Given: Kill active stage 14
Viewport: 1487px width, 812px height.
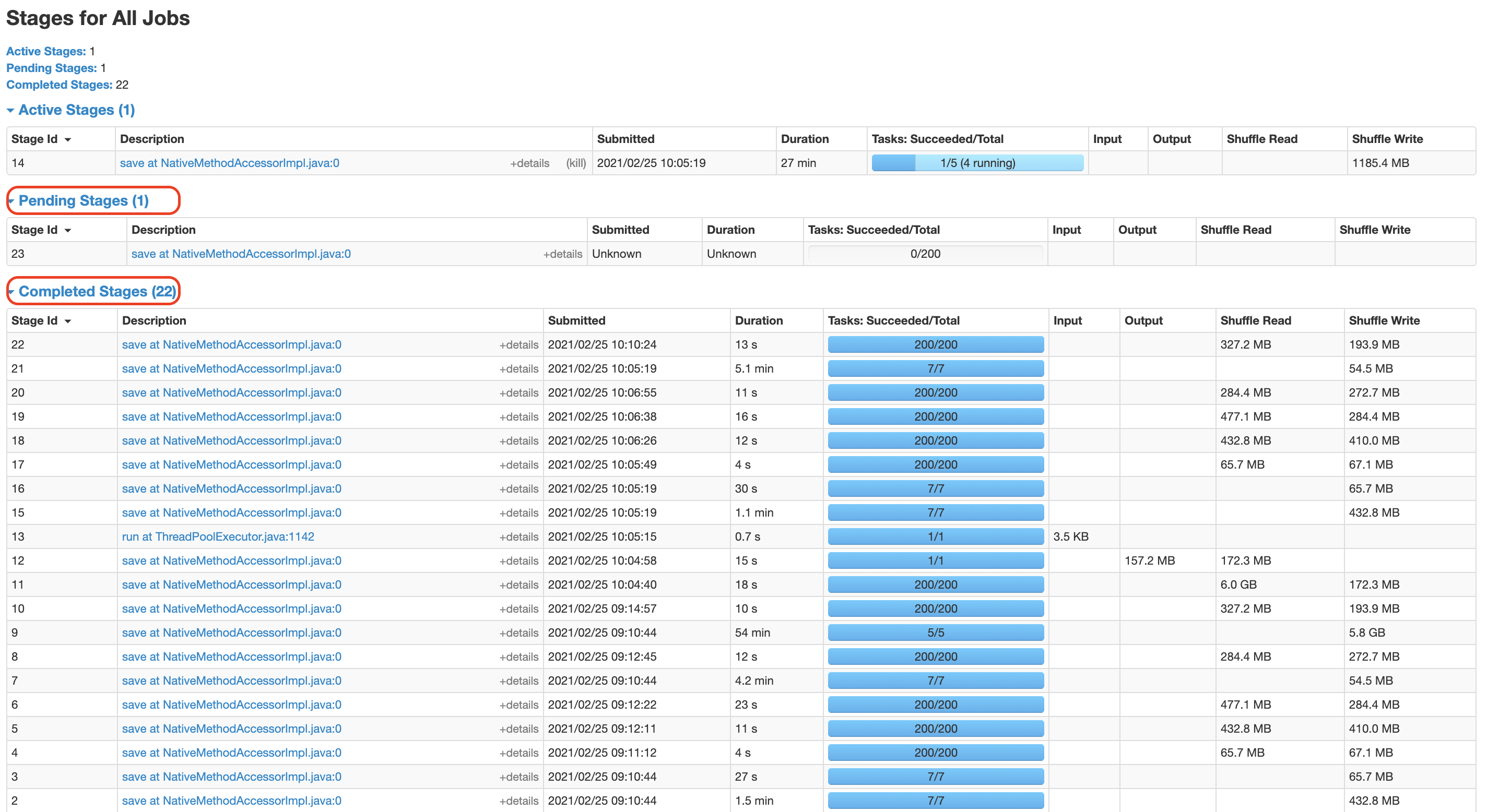Looking at the screenshot, I should tap(575, 163).
